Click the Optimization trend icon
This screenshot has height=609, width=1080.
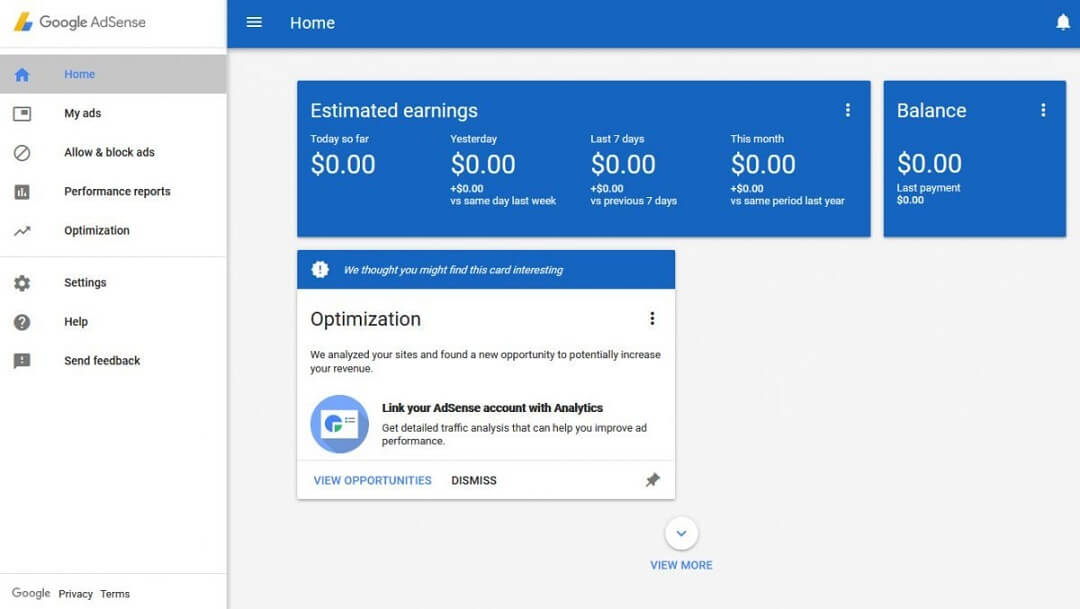[22, 231]
